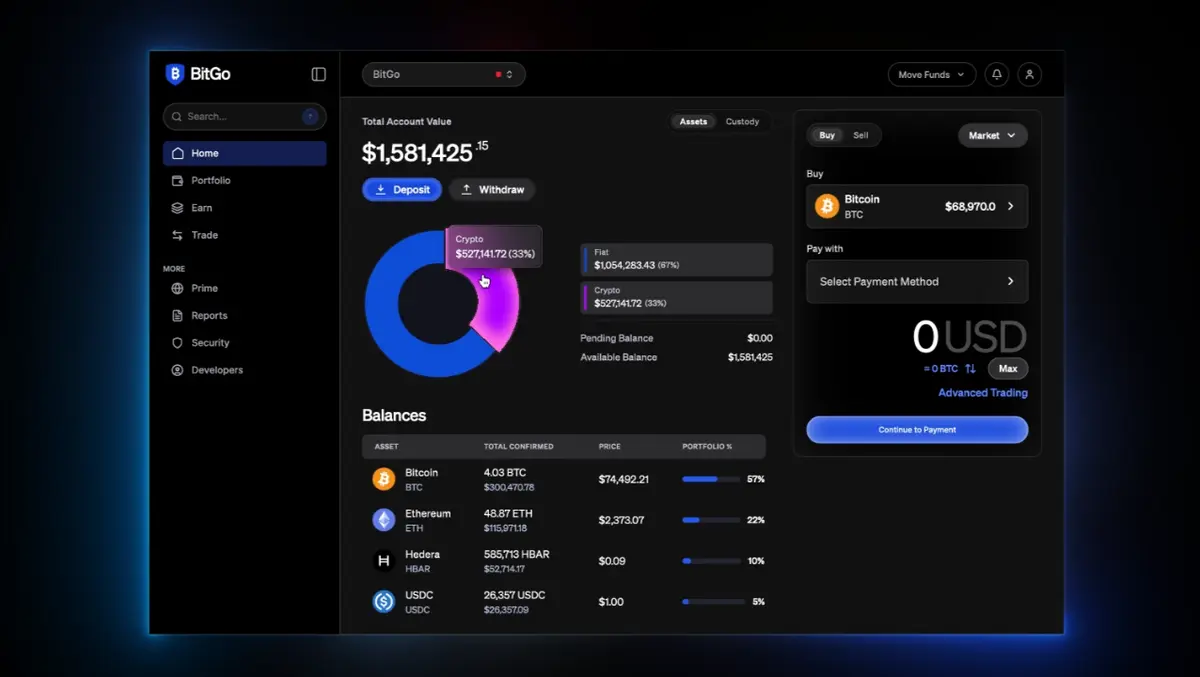Screen dimensions: 1200x677
Task: Click the 585,713 HBAR balance
Action: pyautogui.click(x=517, y=554)
